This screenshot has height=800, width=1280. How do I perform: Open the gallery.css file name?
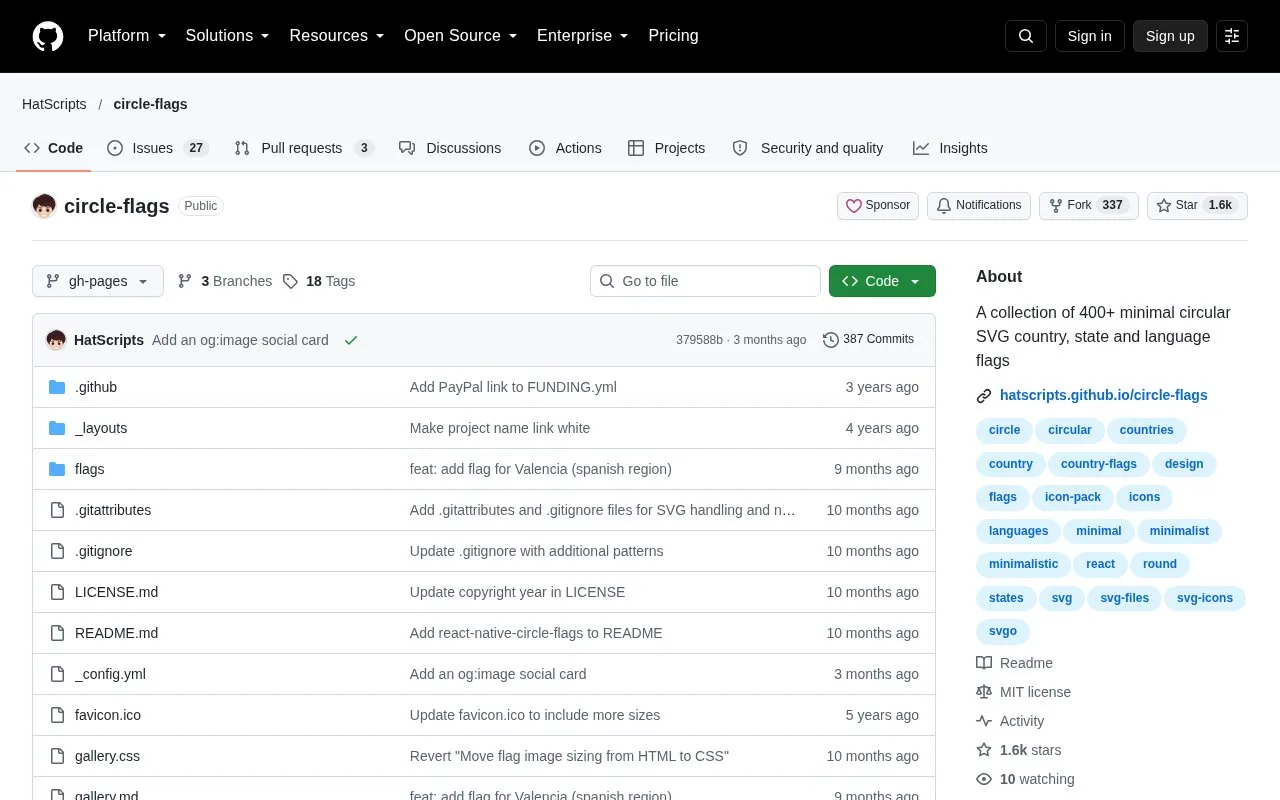[x=107, y=756]
